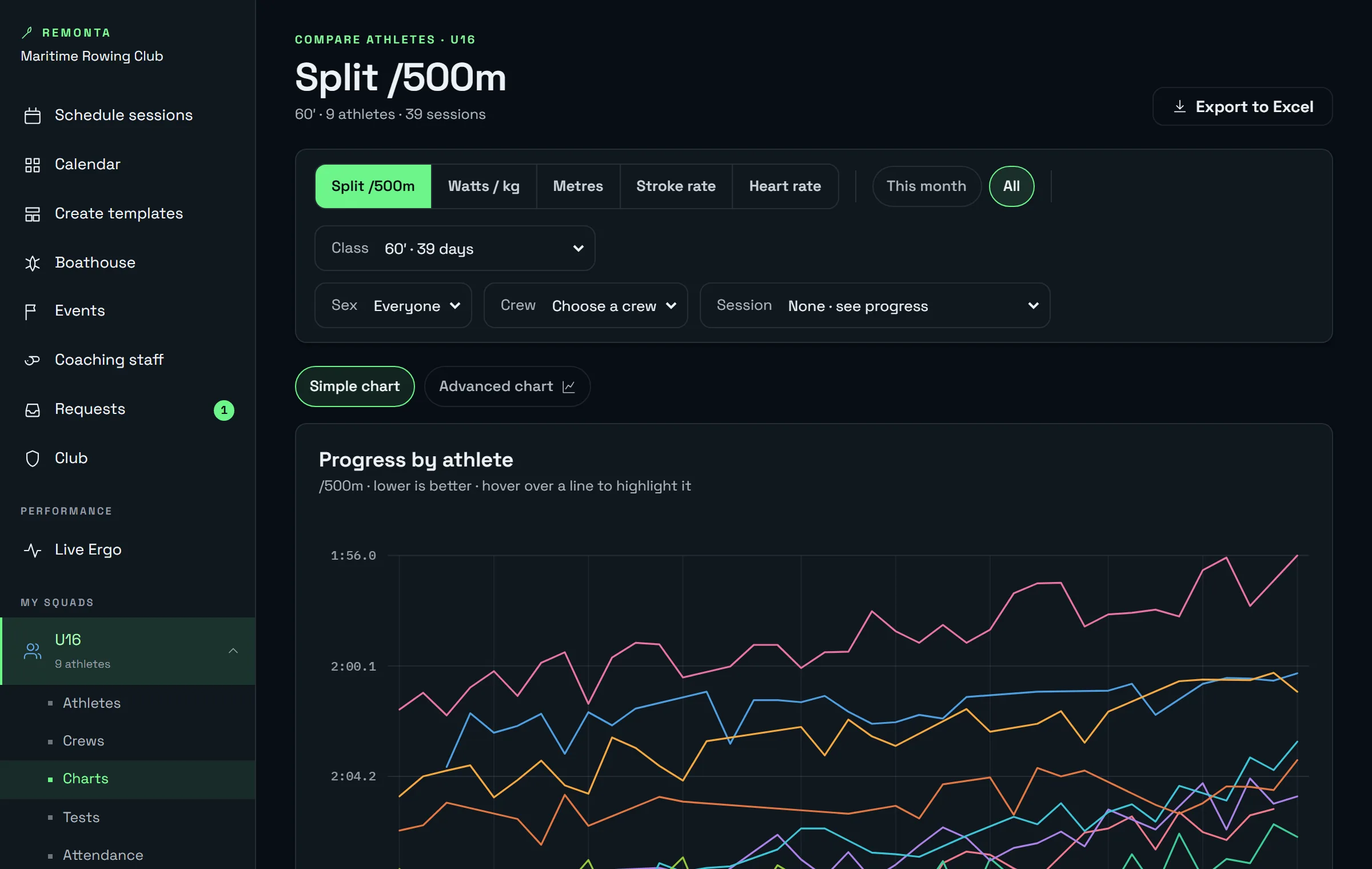Open the Sex Everyone dropdown

click(x=393, y=305)
